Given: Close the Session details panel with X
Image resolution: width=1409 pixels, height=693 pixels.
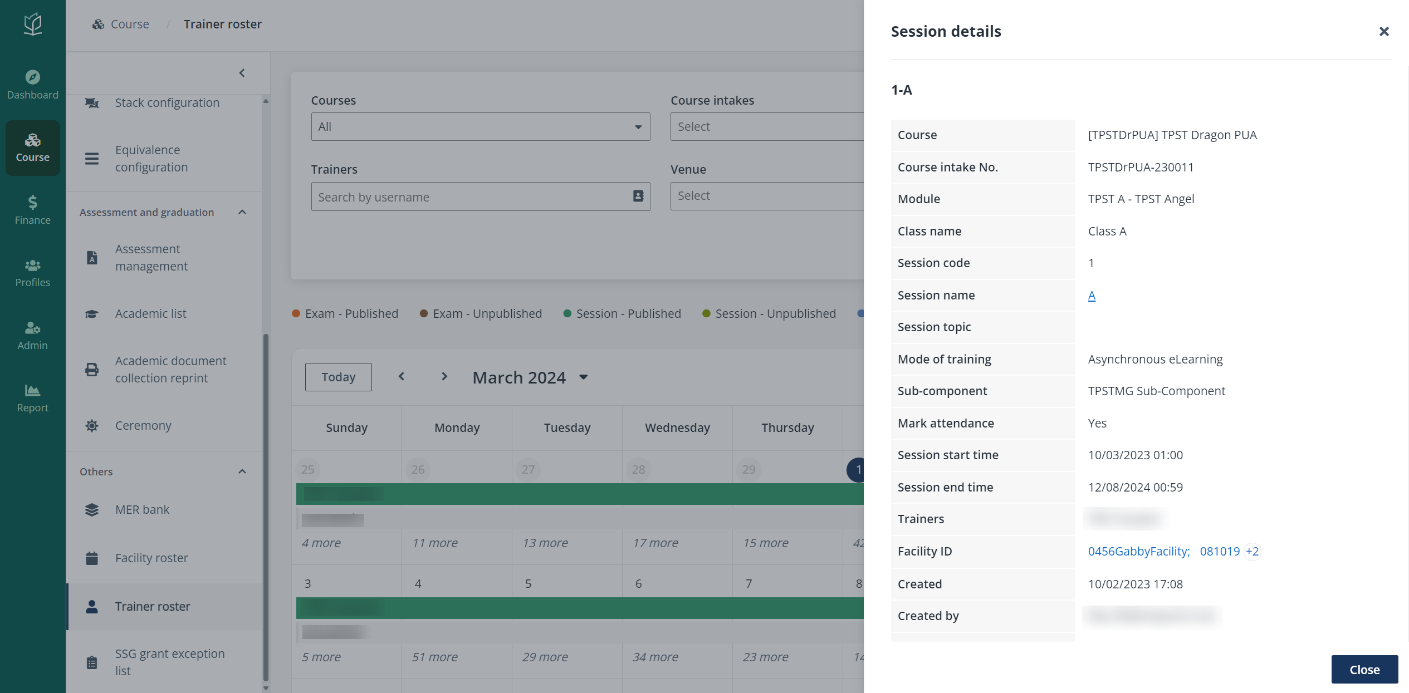Looking at the screenshot, I should [x=1384, y=31].
